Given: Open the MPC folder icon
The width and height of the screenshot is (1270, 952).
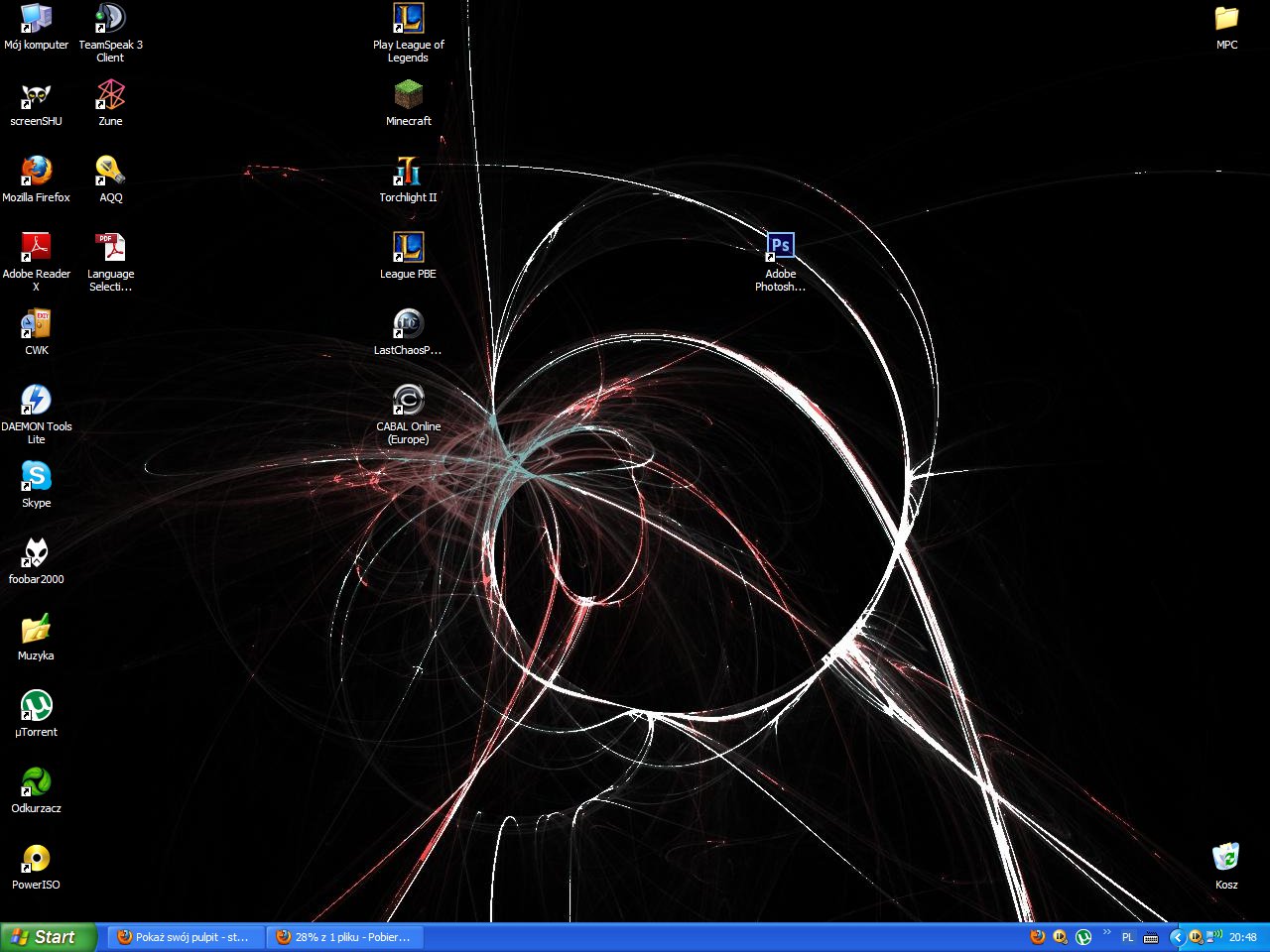Looking at the screenshot, I should [1226, 27].
